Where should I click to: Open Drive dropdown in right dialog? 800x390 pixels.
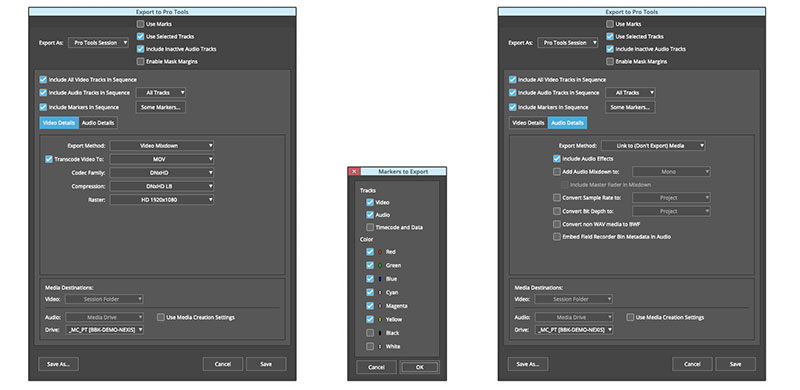[574, 330]
